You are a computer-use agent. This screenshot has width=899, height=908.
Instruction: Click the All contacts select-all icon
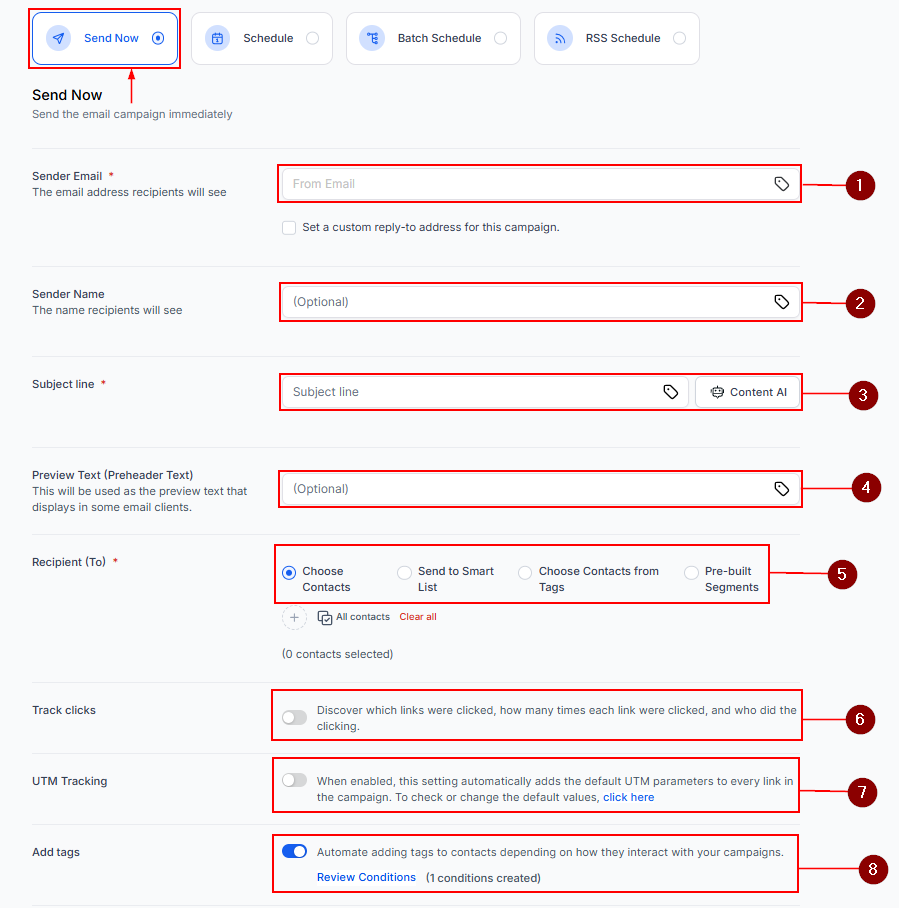coord(325,618)
